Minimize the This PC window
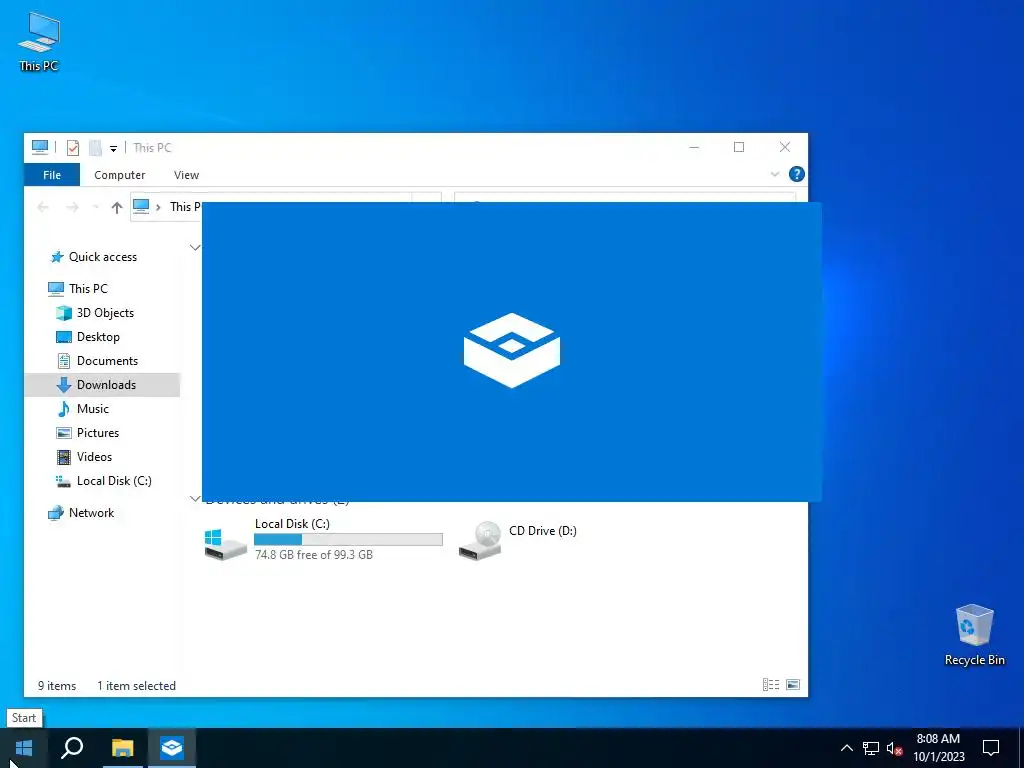The height and width of the screenshot is (768, 1024). click(694, 148)
